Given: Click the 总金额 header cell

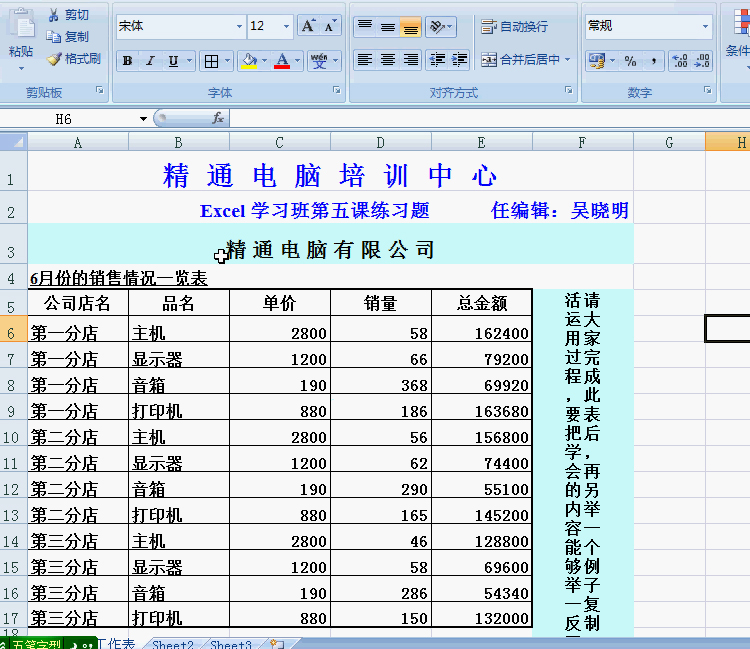Looking at the screenshot, I should (x=482, y=303).
